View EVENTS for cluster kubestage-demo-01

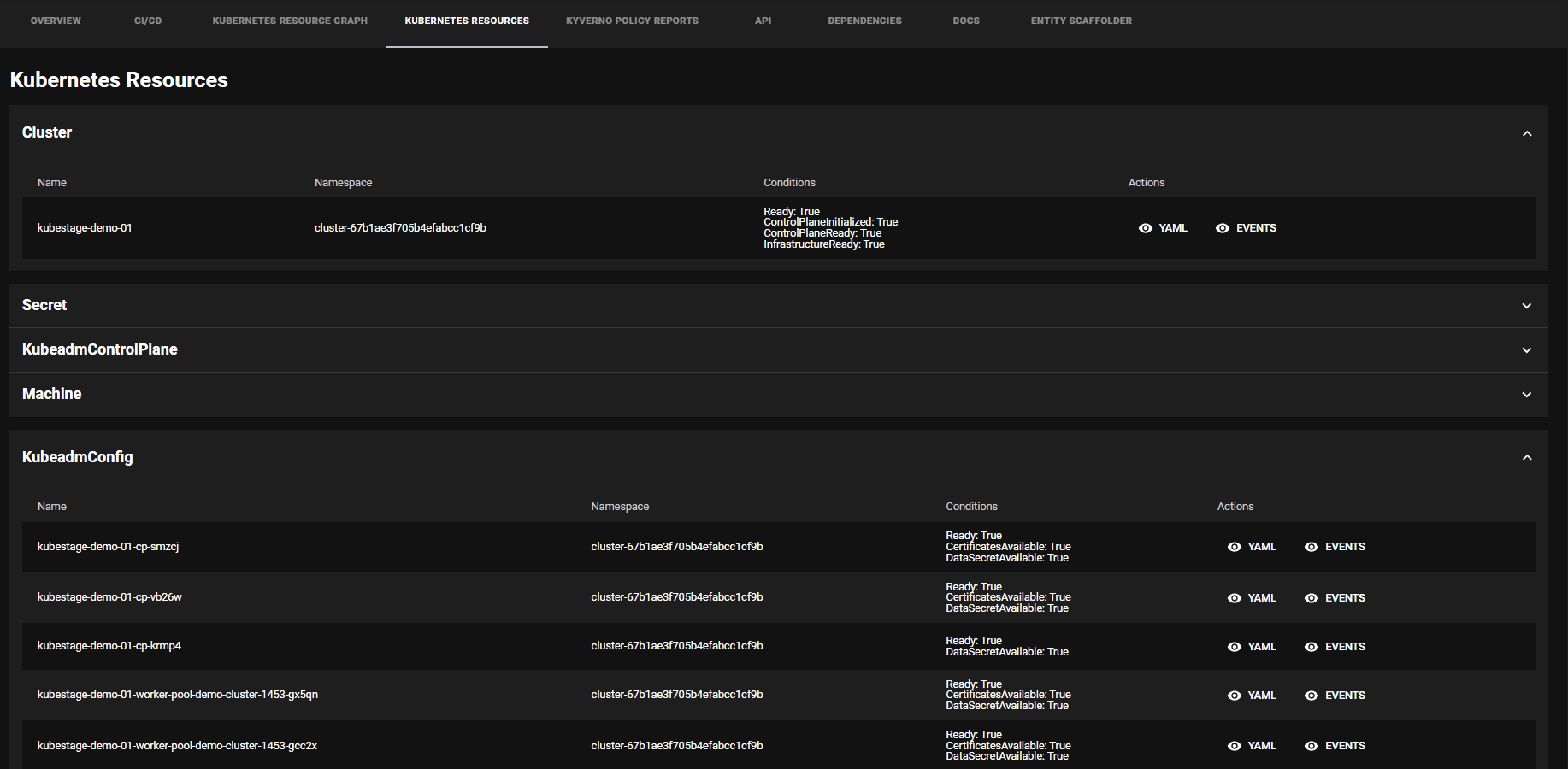pyautogui.click(x=1247, y=228)
